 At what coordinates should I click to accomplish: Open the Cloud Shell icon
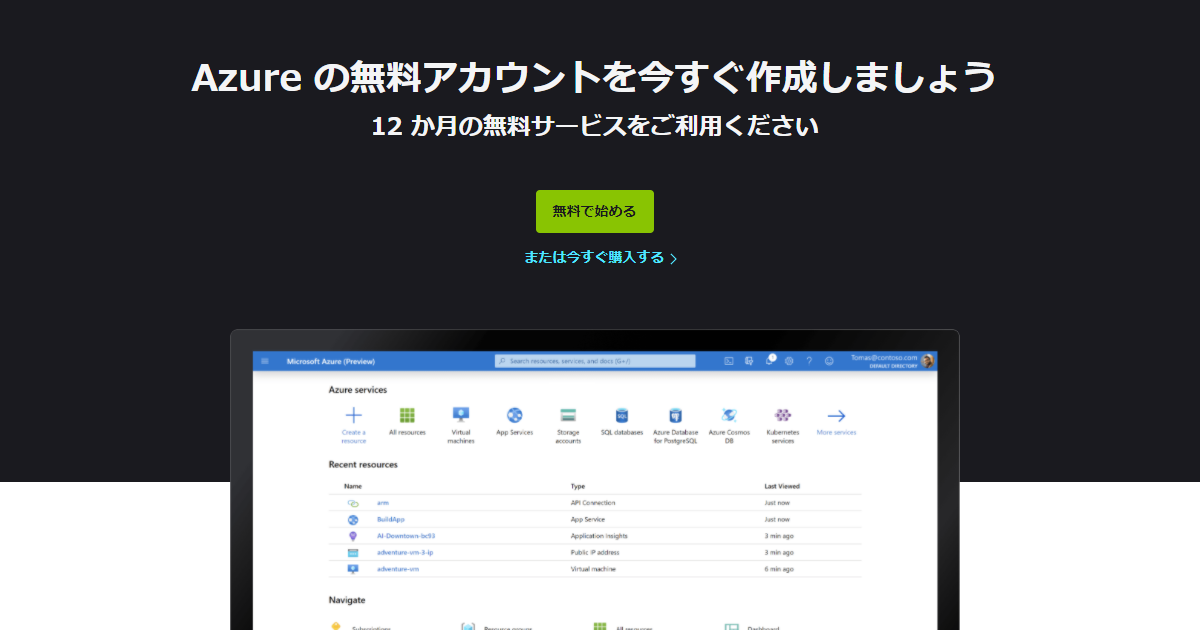point(728,360)
